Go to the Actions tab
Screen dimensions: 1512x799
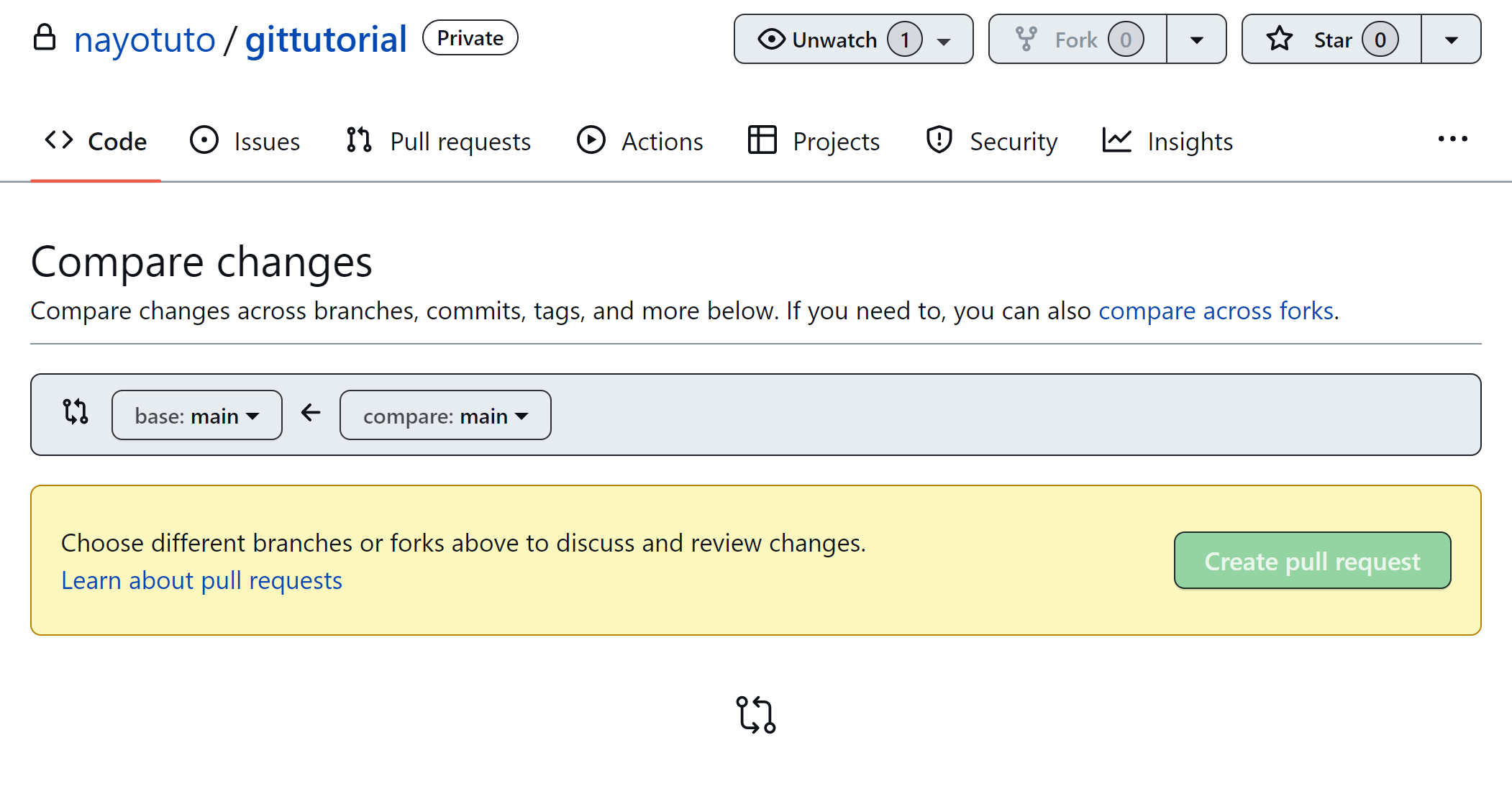tap(640, 142)
